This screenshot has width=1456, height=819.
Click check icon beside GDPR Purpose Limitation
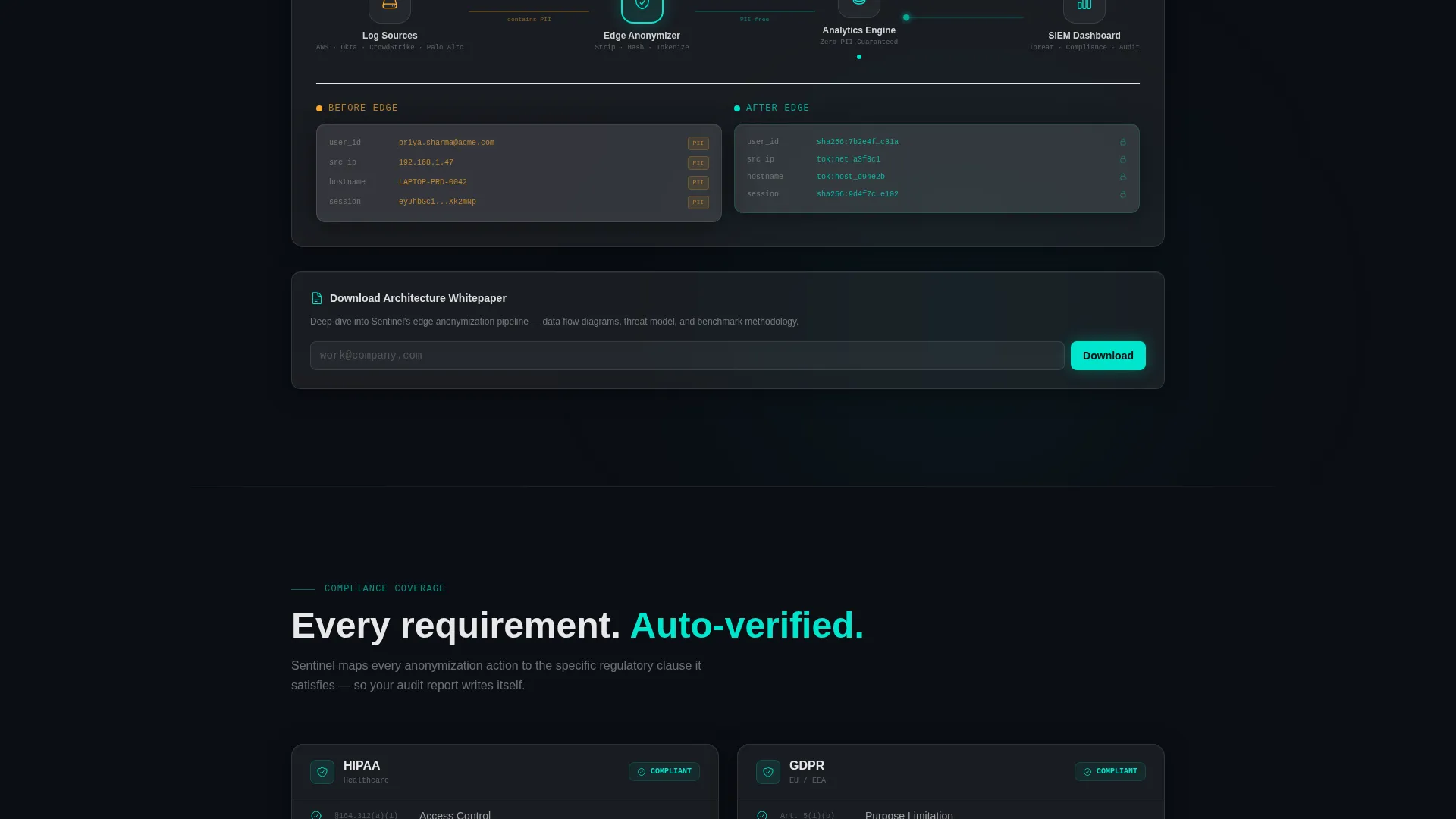click(762, 815)
